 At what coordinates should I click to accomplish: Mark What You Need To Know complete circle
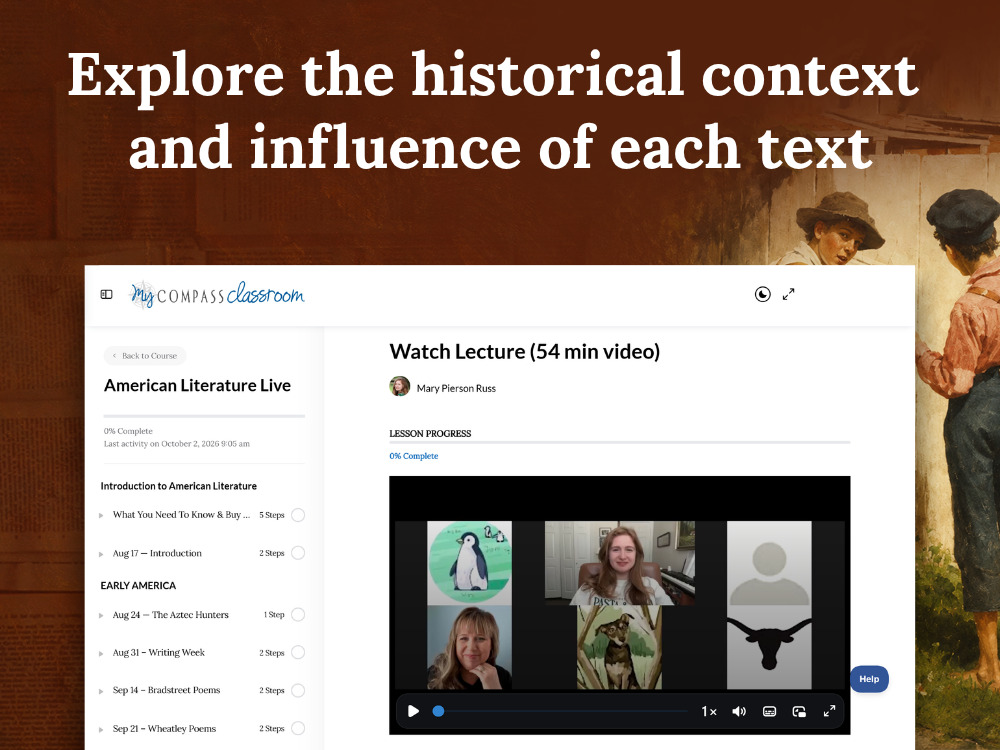pyautogui.click(x=298, y=515)
